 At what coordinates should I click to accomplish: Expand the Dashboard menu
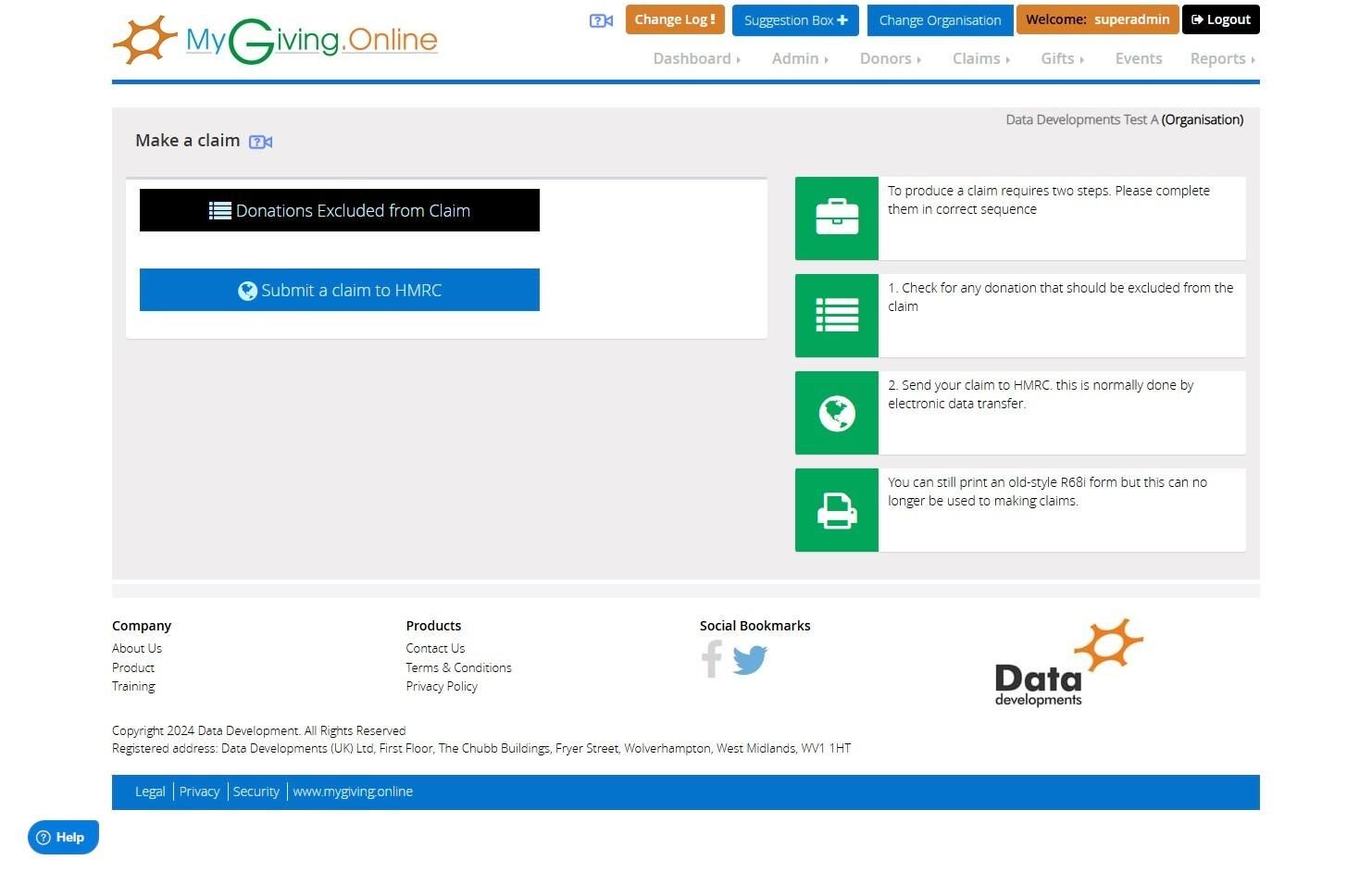[696, 58]
